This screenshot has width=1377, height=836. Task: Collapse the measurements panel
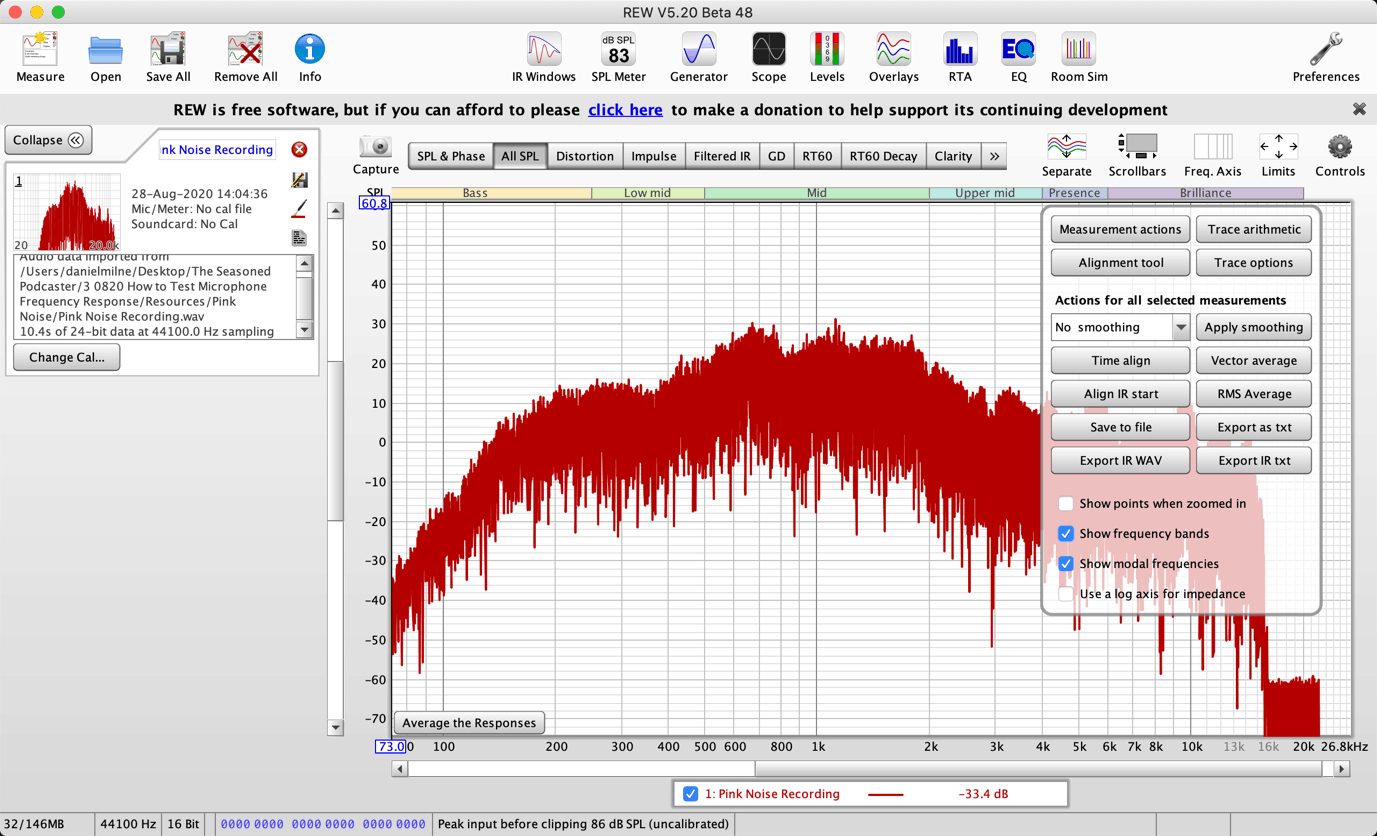coord(48,139)
